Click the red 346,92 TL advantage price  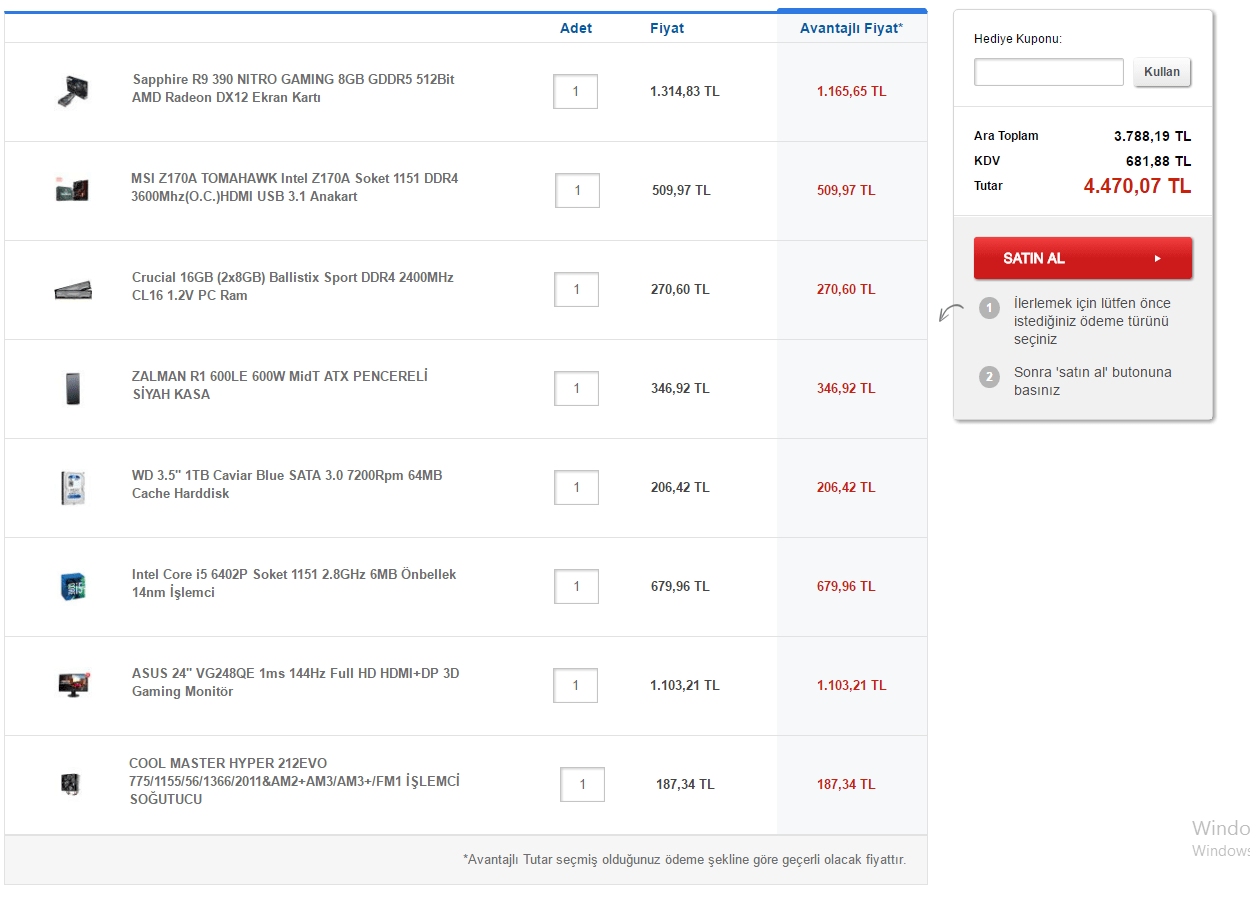846,388
